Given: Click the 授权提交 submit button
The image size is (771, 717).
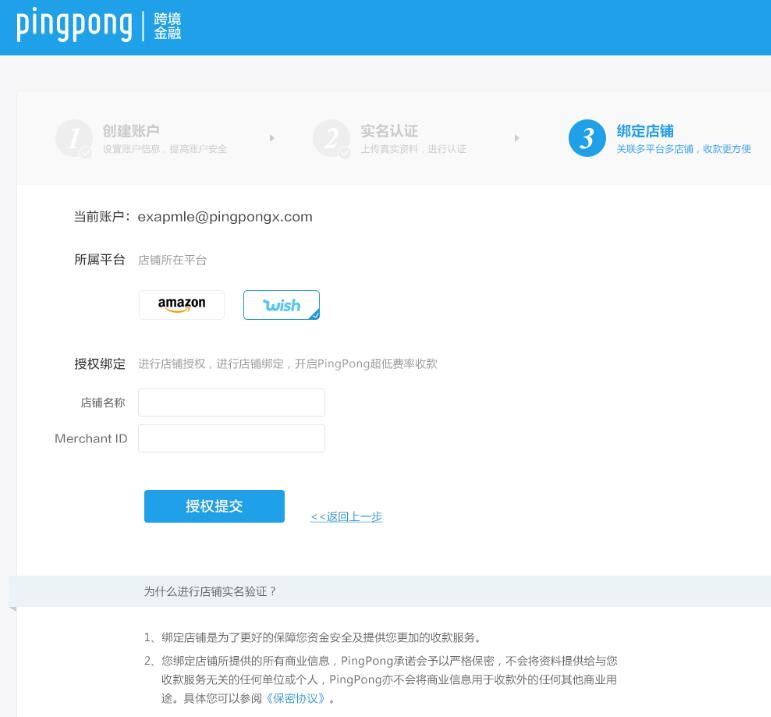Looking at the screenshot, I should 214,506.
